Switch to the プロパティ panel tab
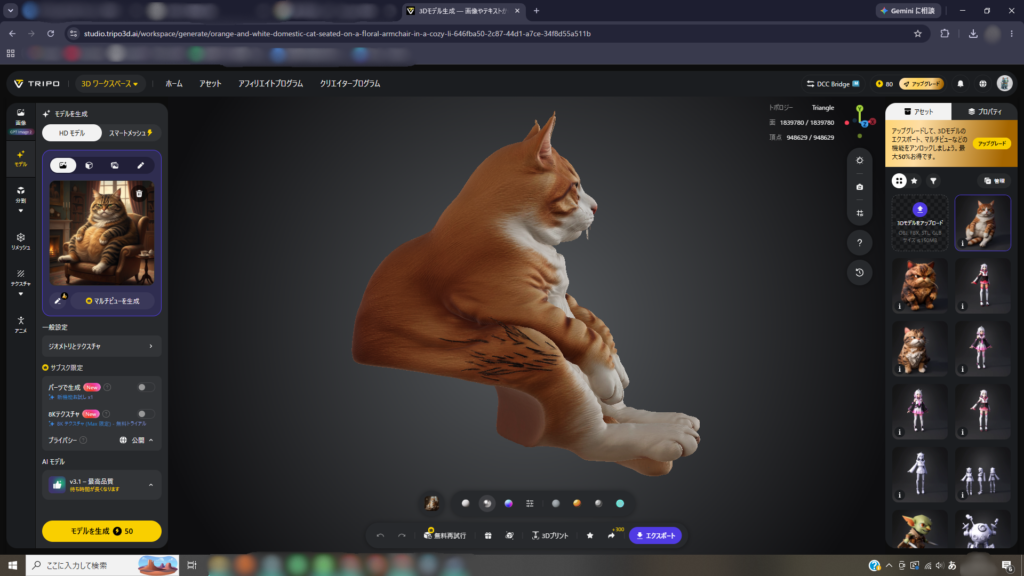Image resolution: width=1024 pixels, height=576 pixels. 985,112
